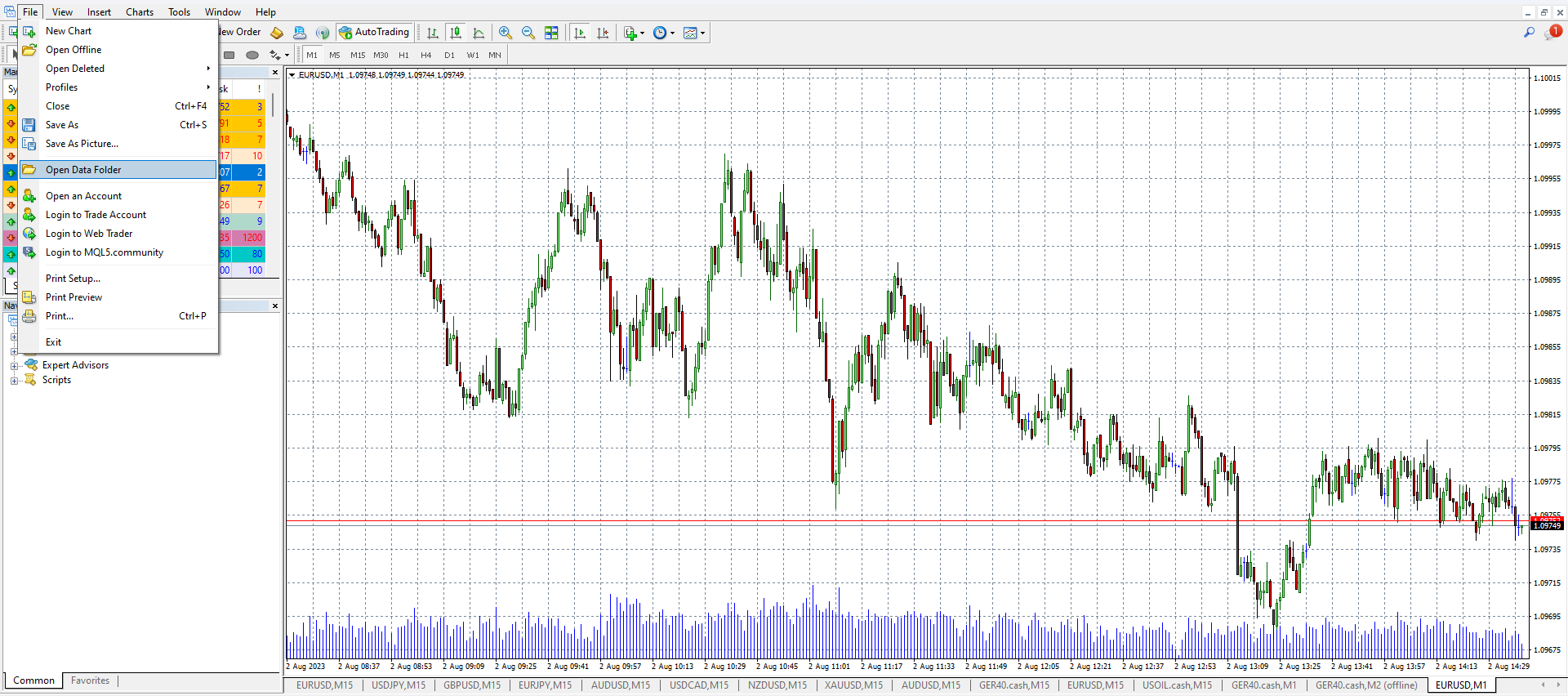This screenshot has height=696, width=1568.
Task: Choose New Chart from File menu
Action: point(118,31)
